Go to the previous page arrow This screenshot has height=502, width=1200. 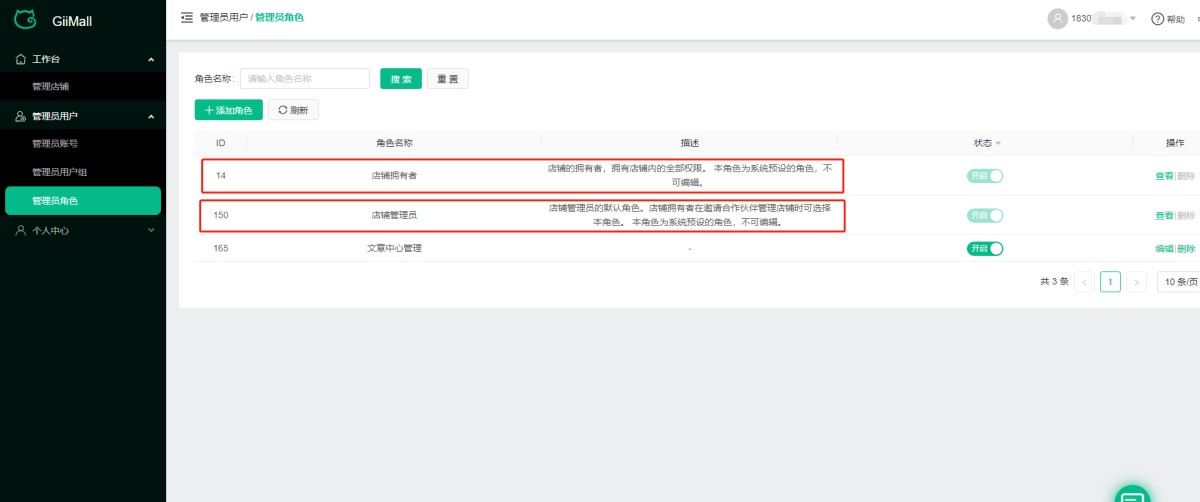pos(1084,282)
